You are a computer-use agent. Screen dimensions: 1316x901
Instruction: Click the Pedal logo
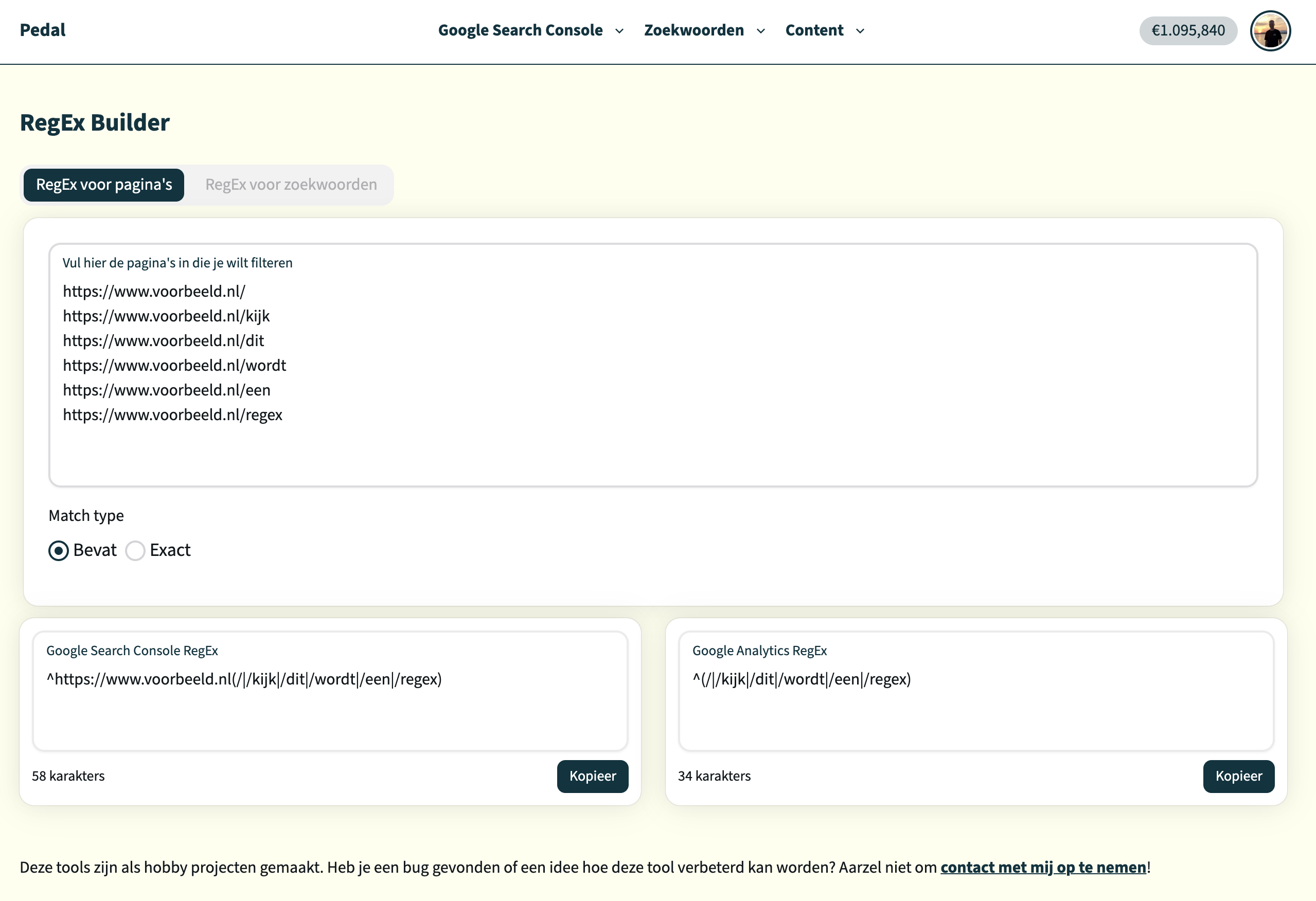click(x=43, y=30)
